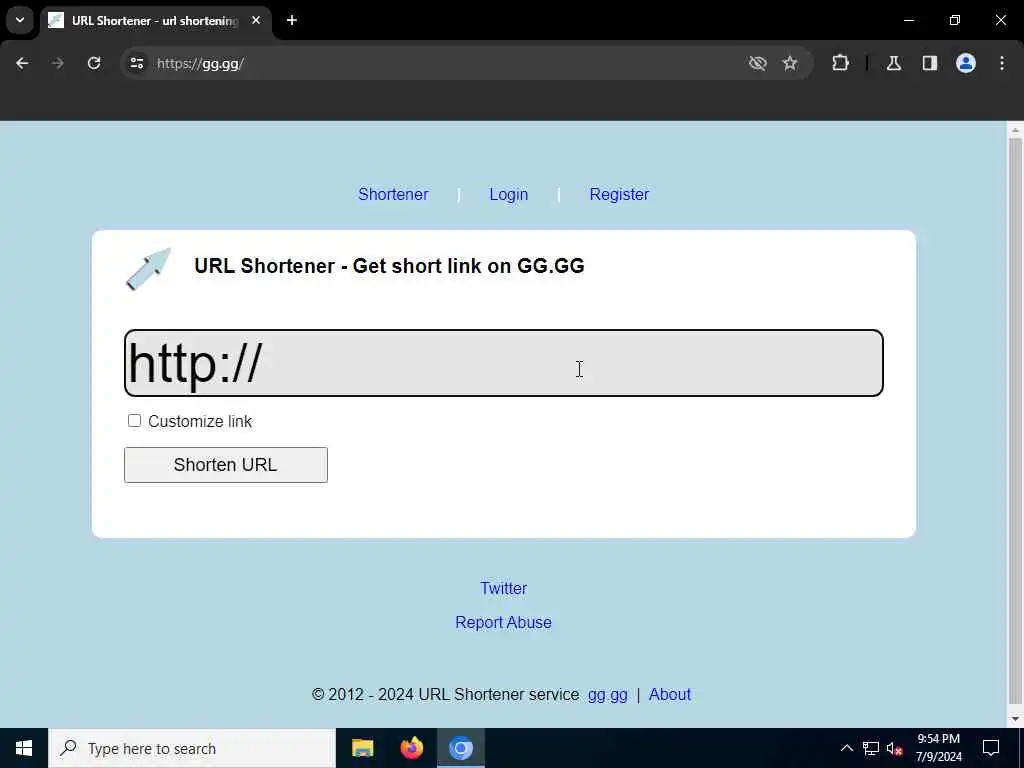The height and width of the screenshot is (768, 1024).
Task: Open the Twitter link
Action: point(504,588)
